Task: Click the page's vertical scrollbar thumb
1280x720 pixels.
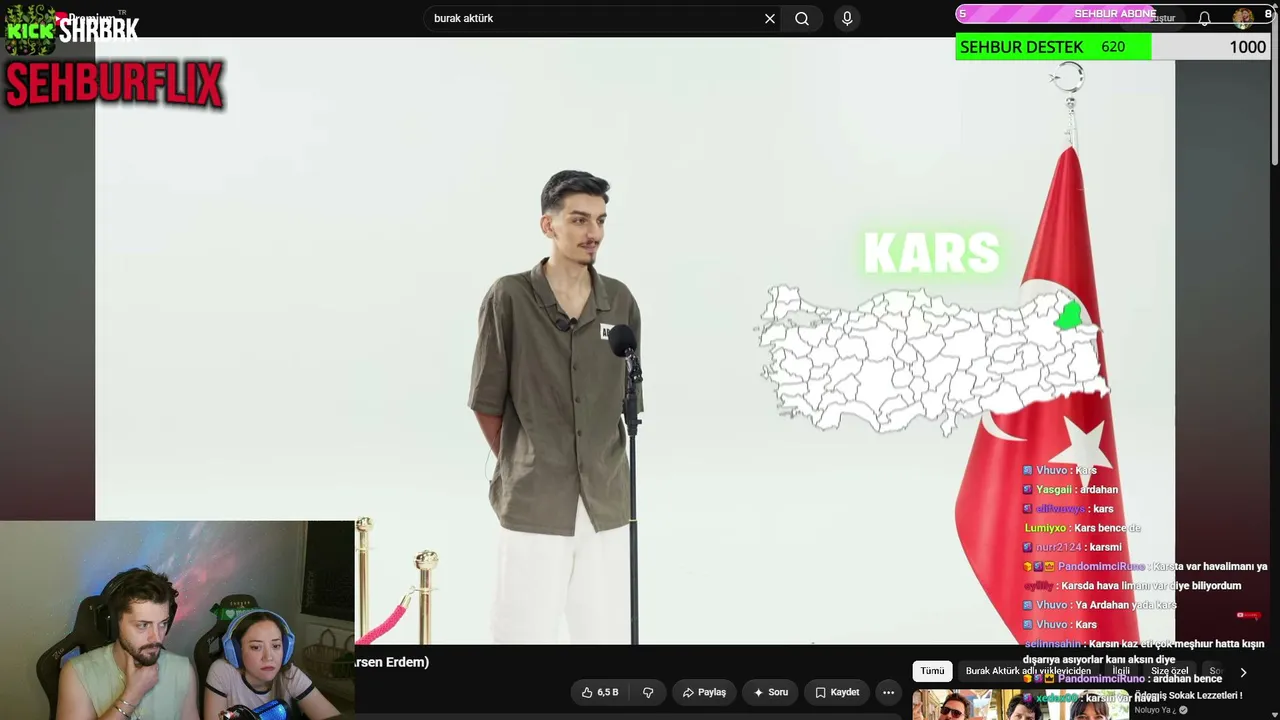Action: pyautogui.click(x=1275, y=90)
